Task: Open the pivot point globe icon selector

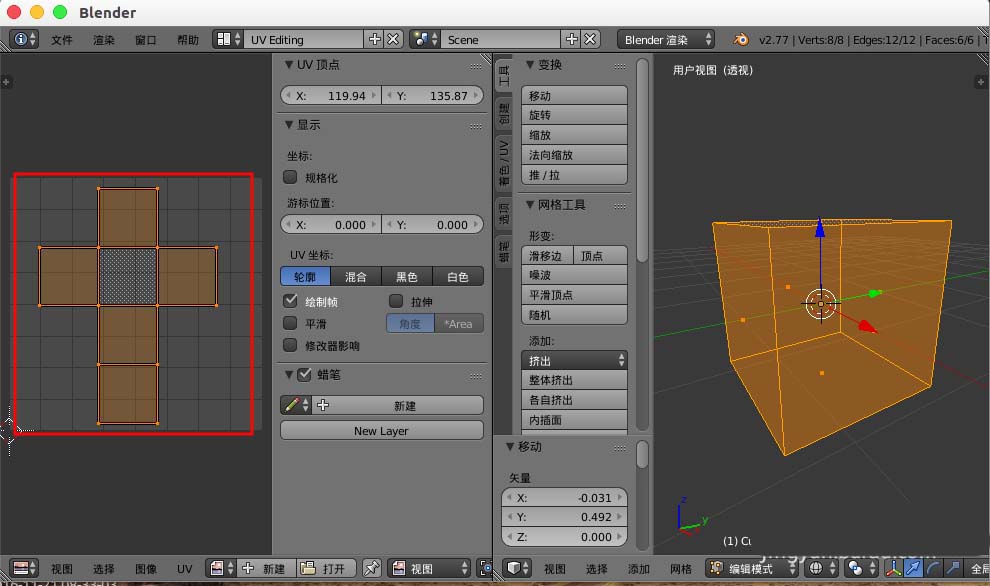Action: pyautogui.click(x=816, y=568)
